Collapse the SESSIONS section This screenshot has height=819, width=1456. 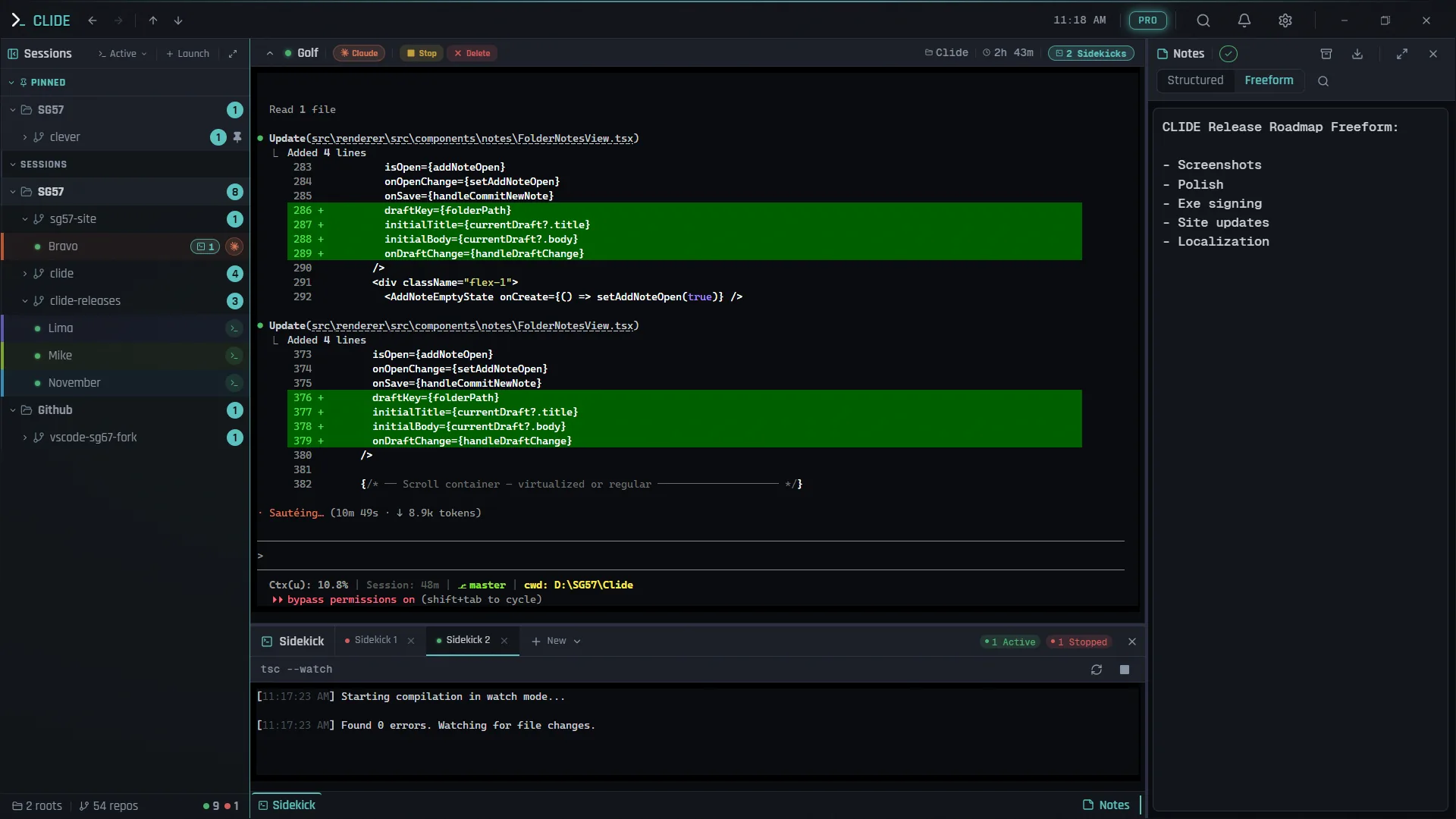click(x=12, y=165)
